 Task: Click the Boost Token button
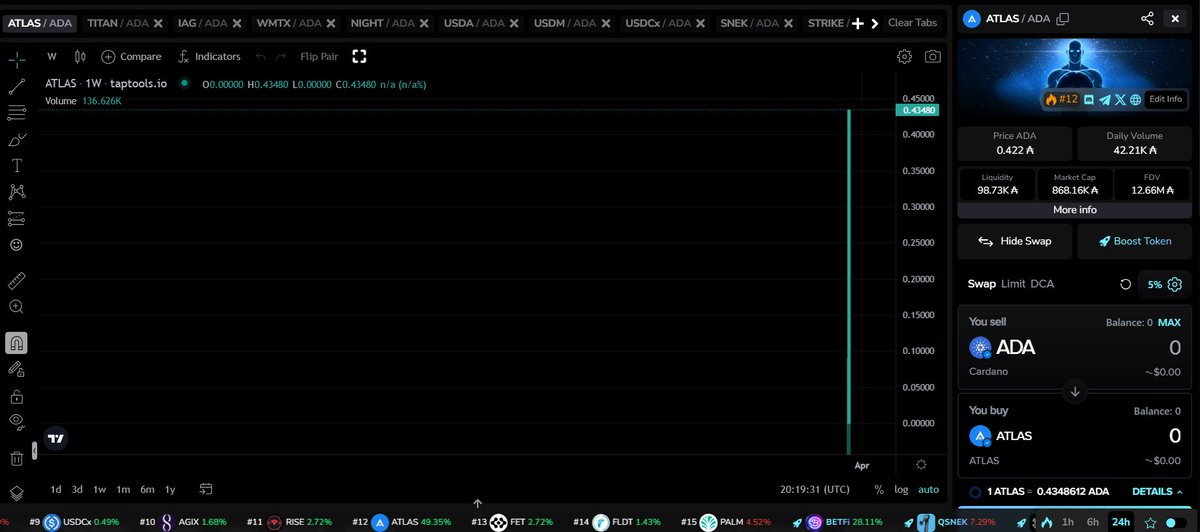1135,241
